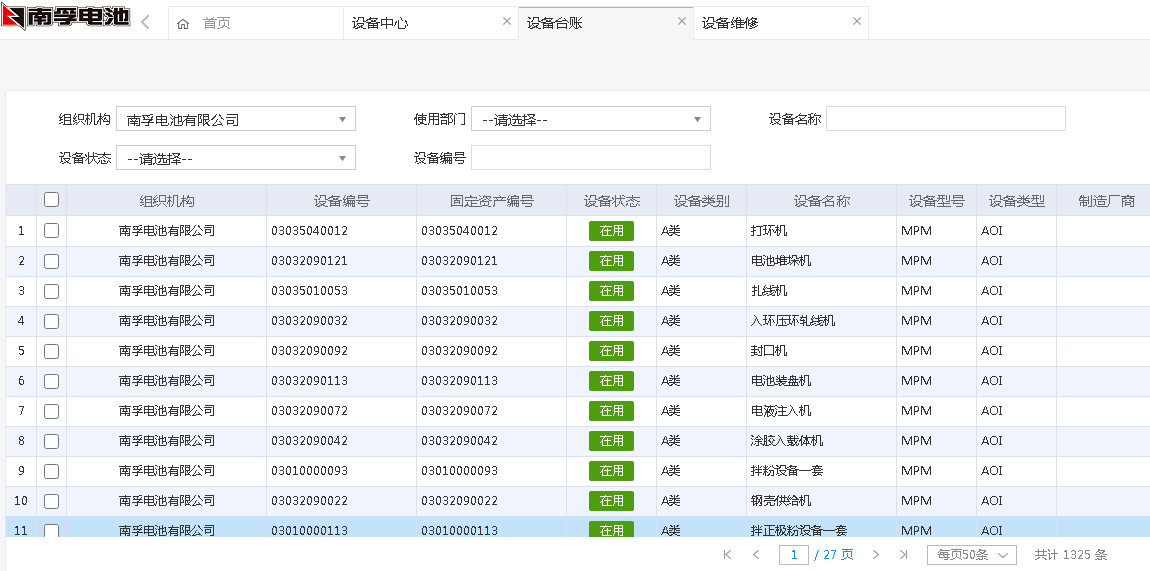Select the 电池装盘机 name cell
The image size is (1150, 571).
(821, 381)
